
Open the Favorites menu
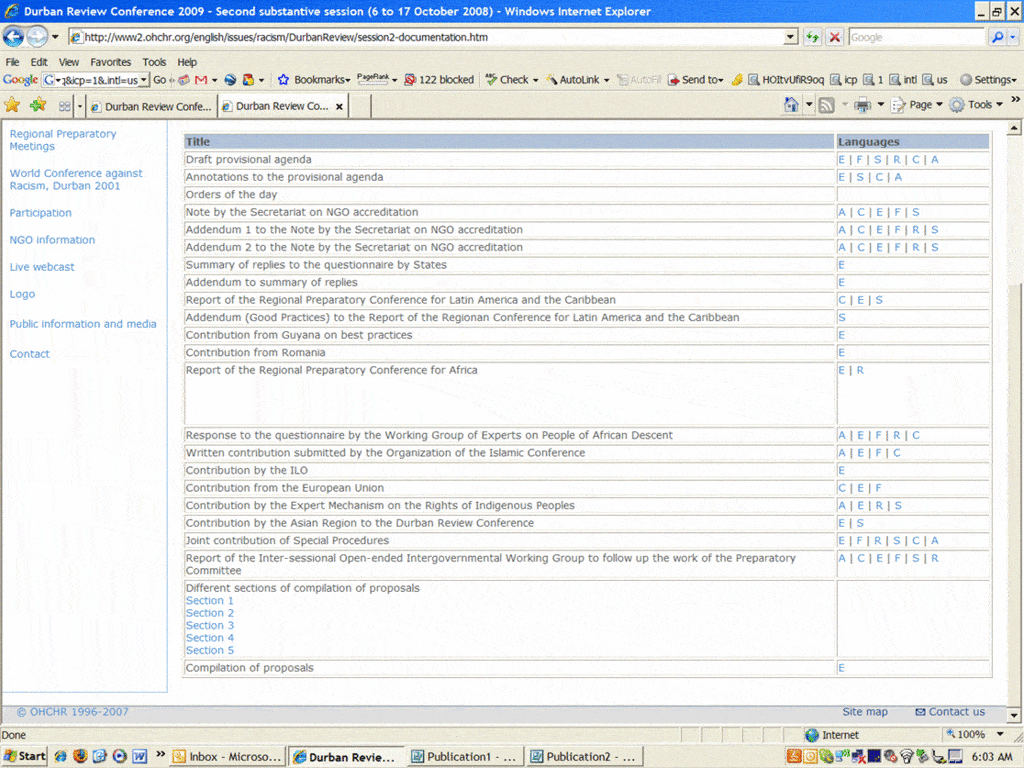pos(110,62)
